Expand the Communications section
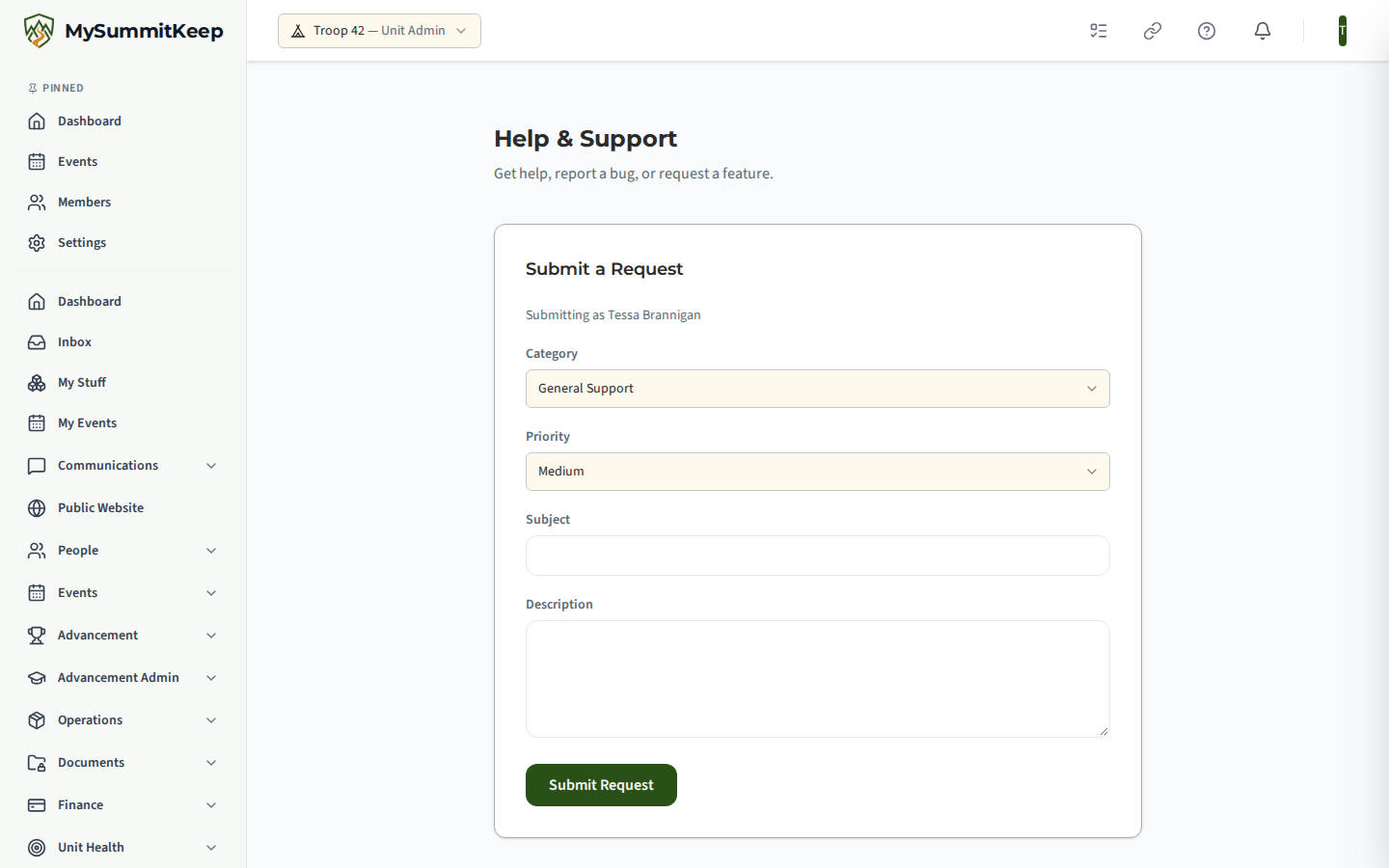1389x868 pixels. coord(211,466)
